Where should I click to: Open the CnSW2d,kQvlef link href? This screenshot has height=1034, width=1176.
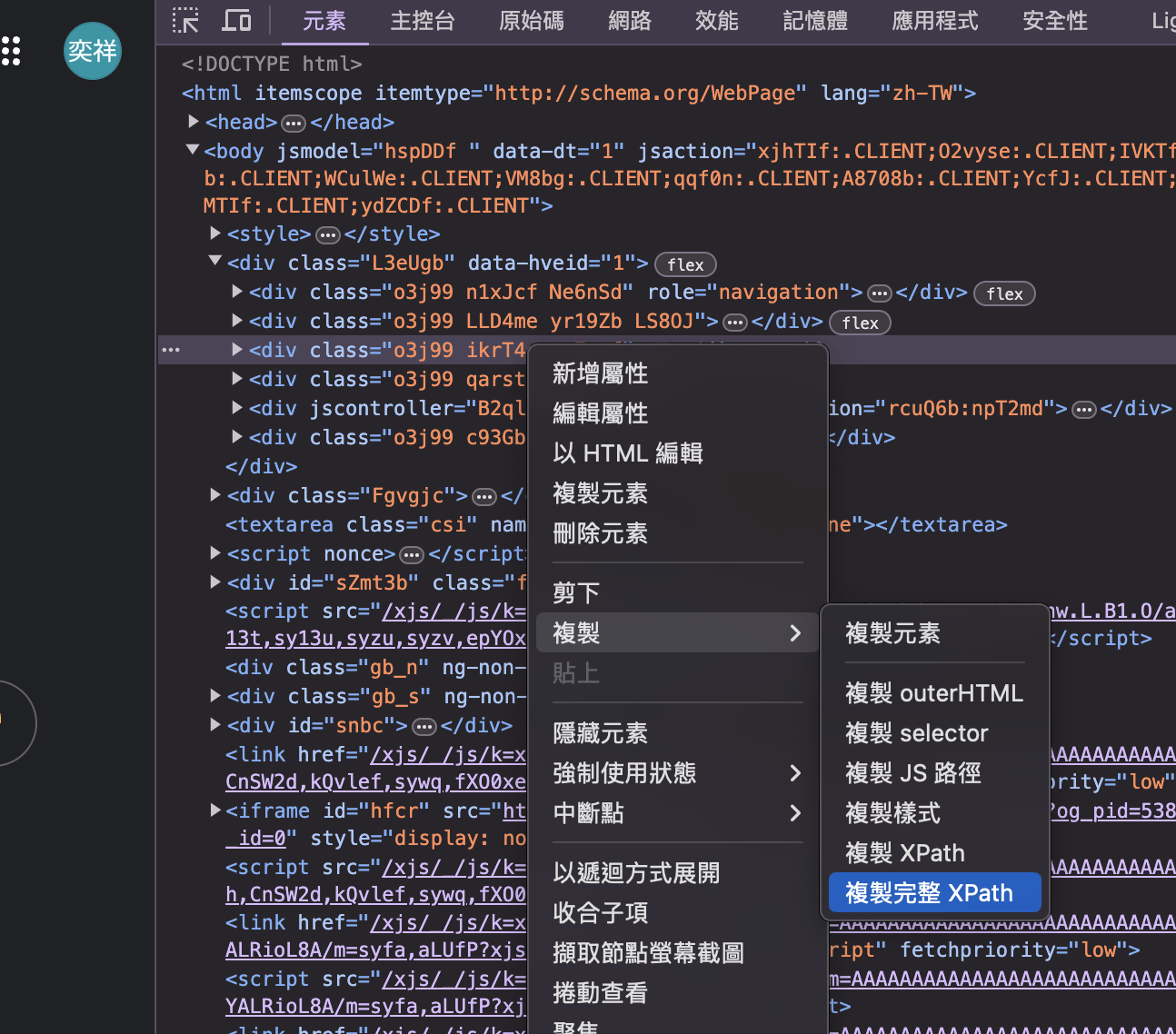click(x=375, y=782)
